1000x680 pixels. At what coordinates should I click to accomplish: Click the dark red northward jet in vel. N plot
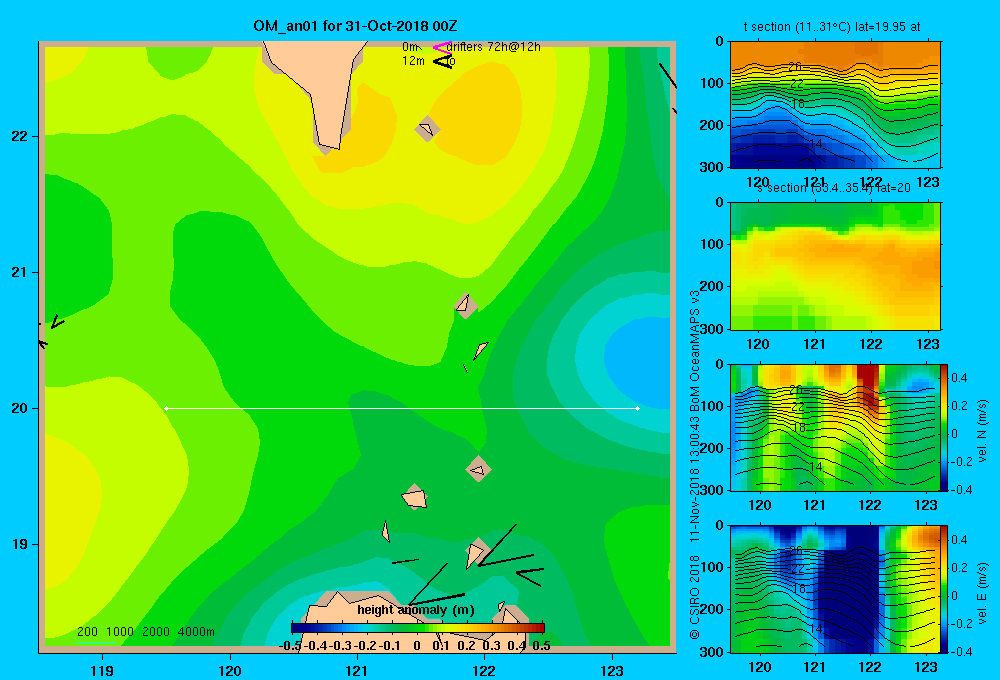point(868,386)
